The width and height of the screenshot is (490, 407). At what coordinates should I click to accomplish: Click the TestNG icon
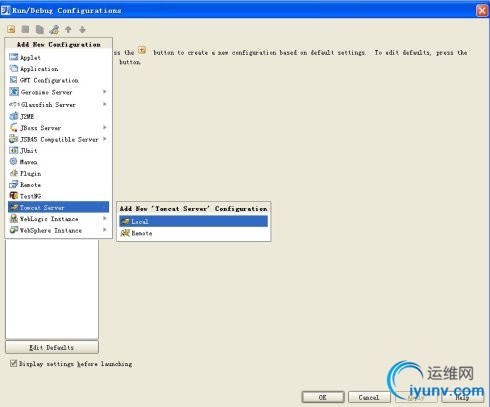pos(14,196)
